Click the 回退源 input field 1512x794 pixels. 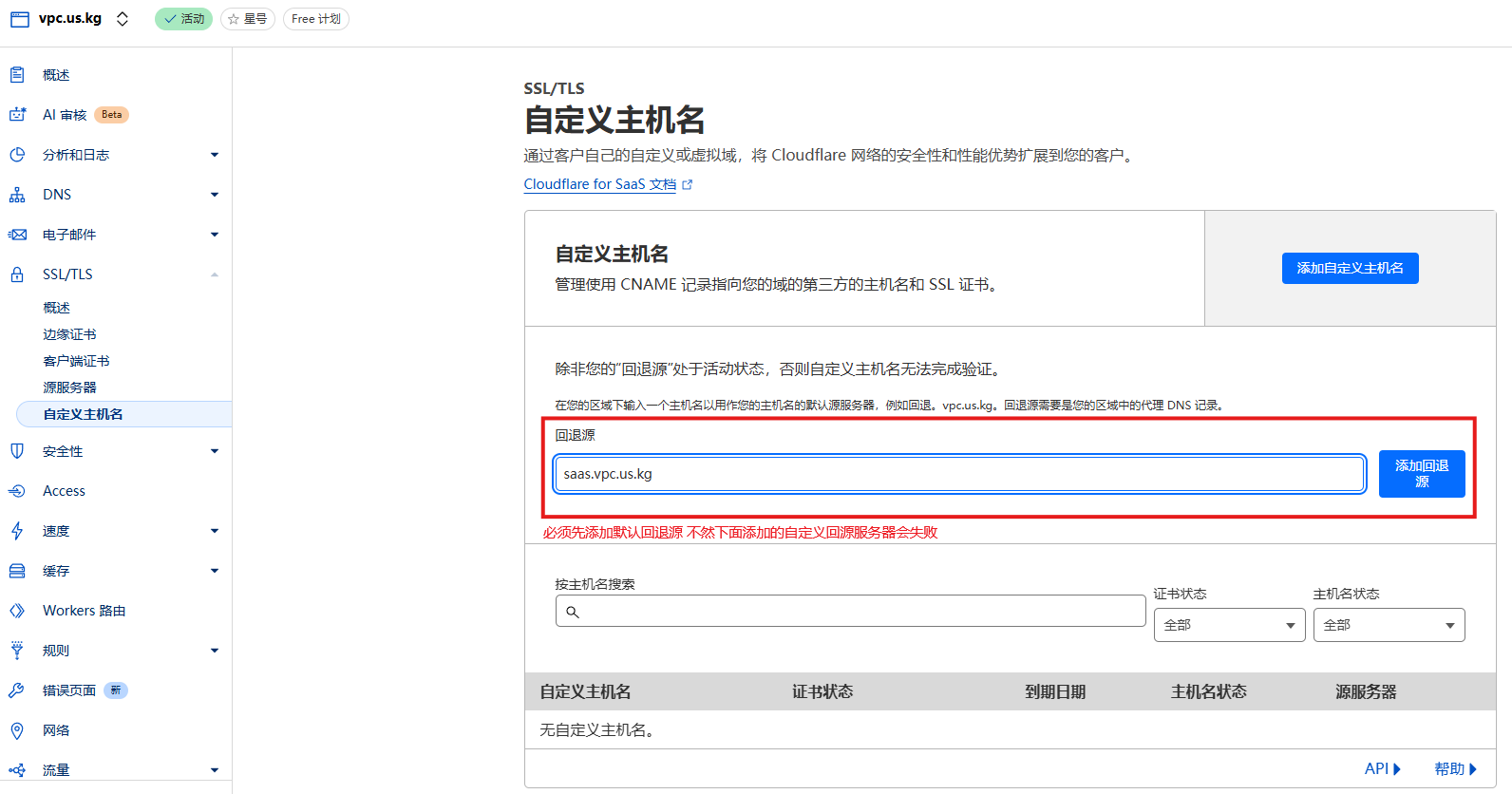pyautogui.click(x=959, y=474)
